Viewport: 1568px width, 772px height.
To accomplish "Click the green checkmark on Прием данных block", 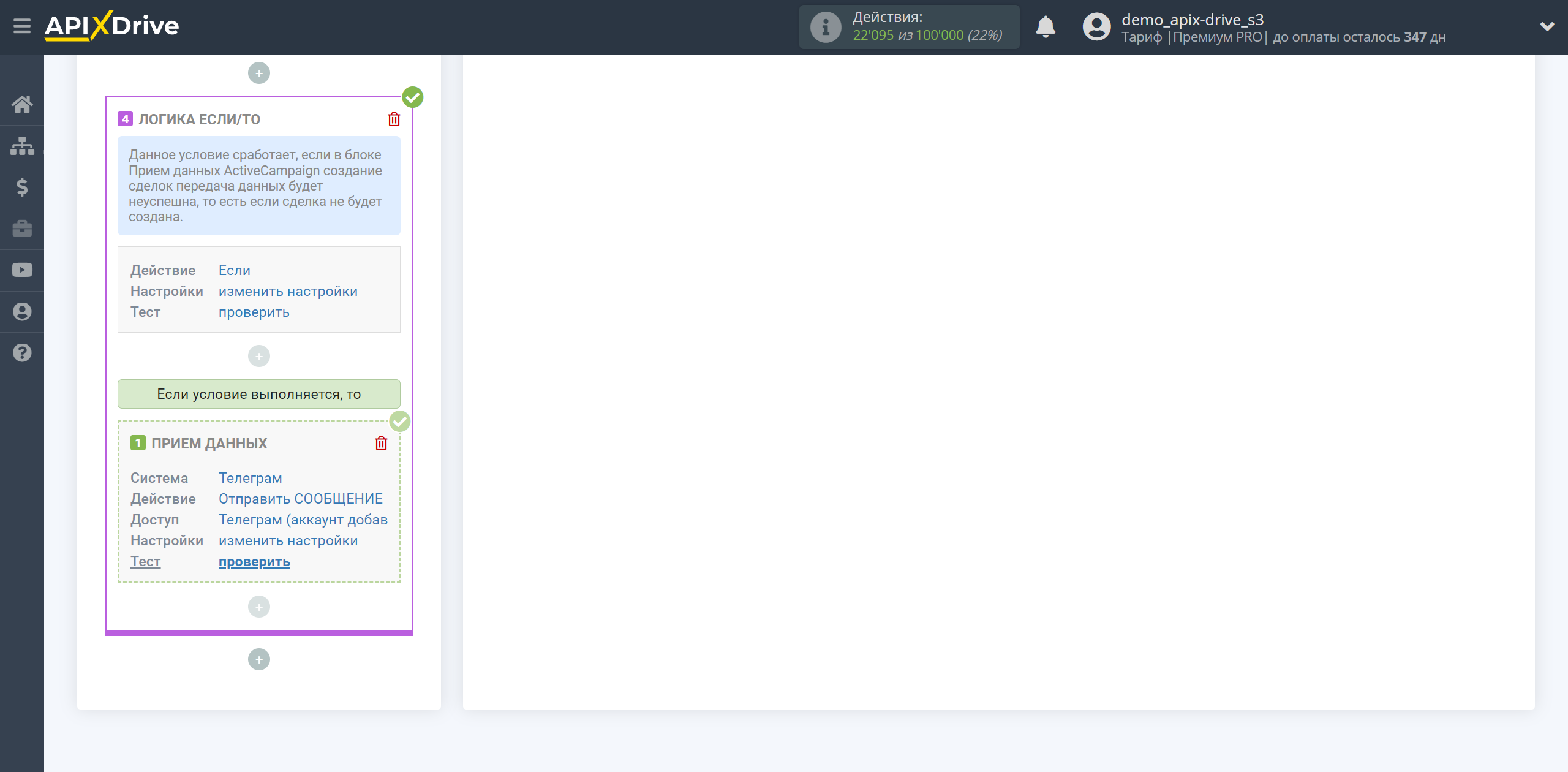I will pyautogui.click(x=400, y=422).
